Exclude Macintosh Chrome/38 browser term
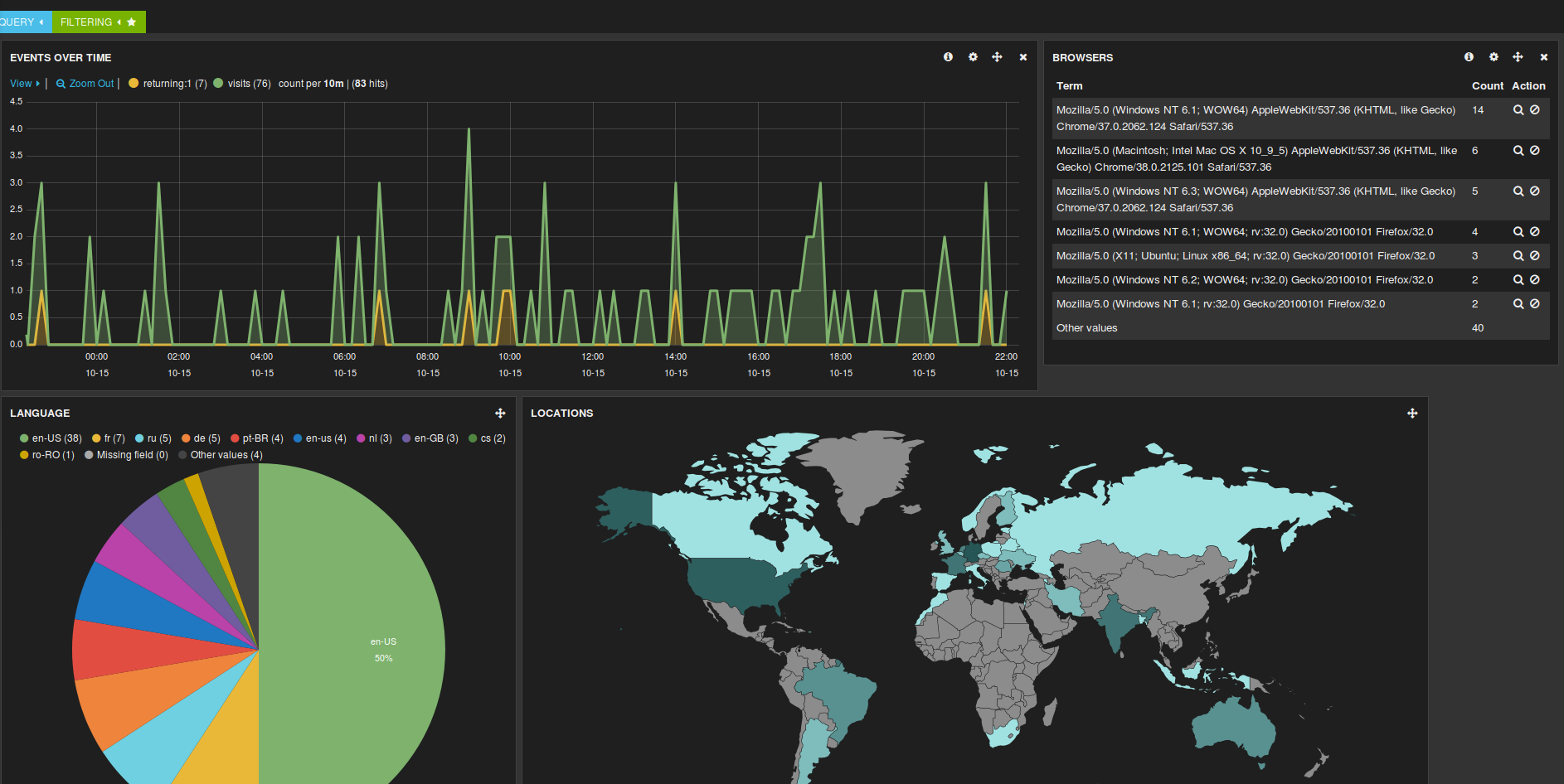Viewport: 1564px width, 784px height. coord(1535,151)
